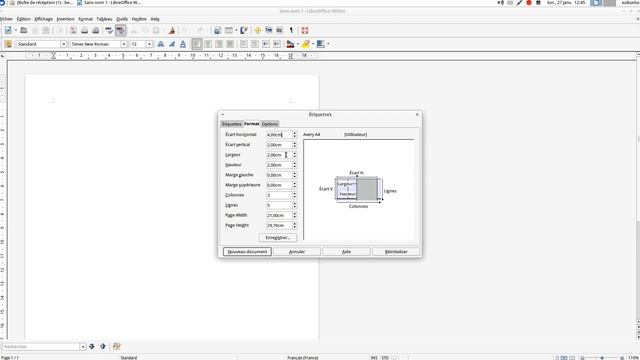
Task: Justify the paragraph text
Action: (x=230, y=44)
